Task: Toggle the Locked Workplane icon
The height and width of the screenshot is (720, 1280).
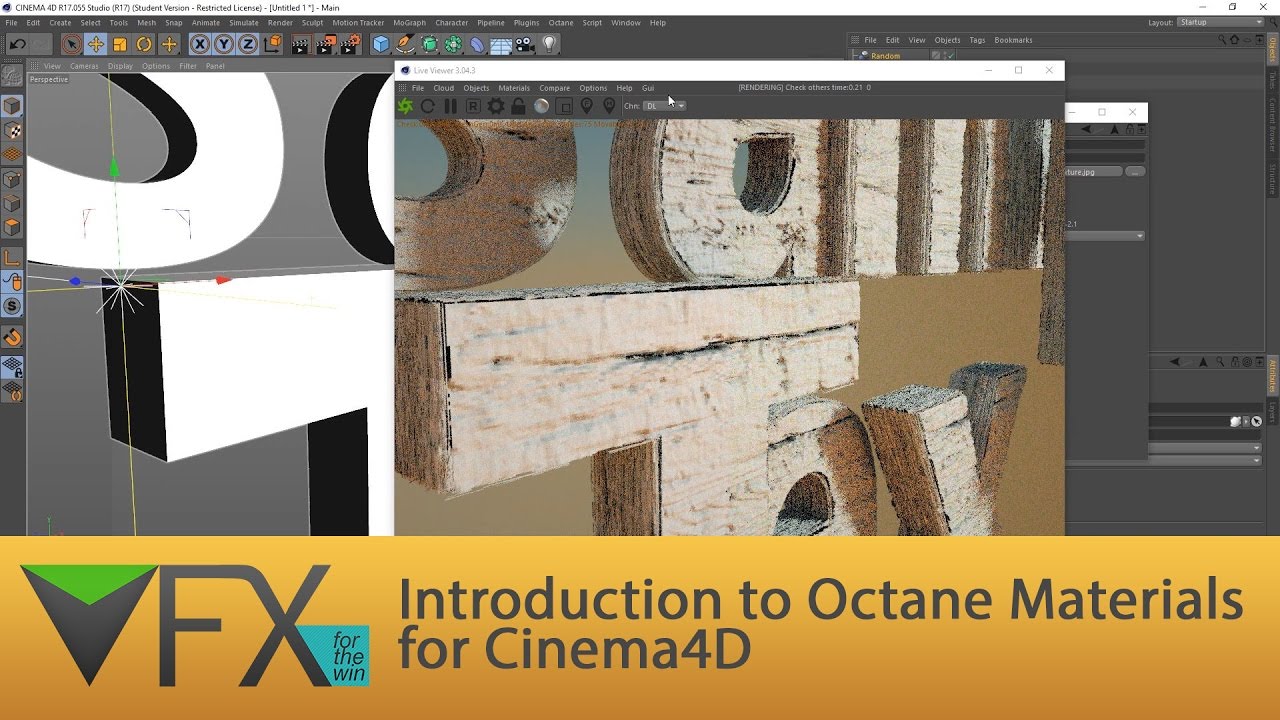Action: tap(12, 367)
